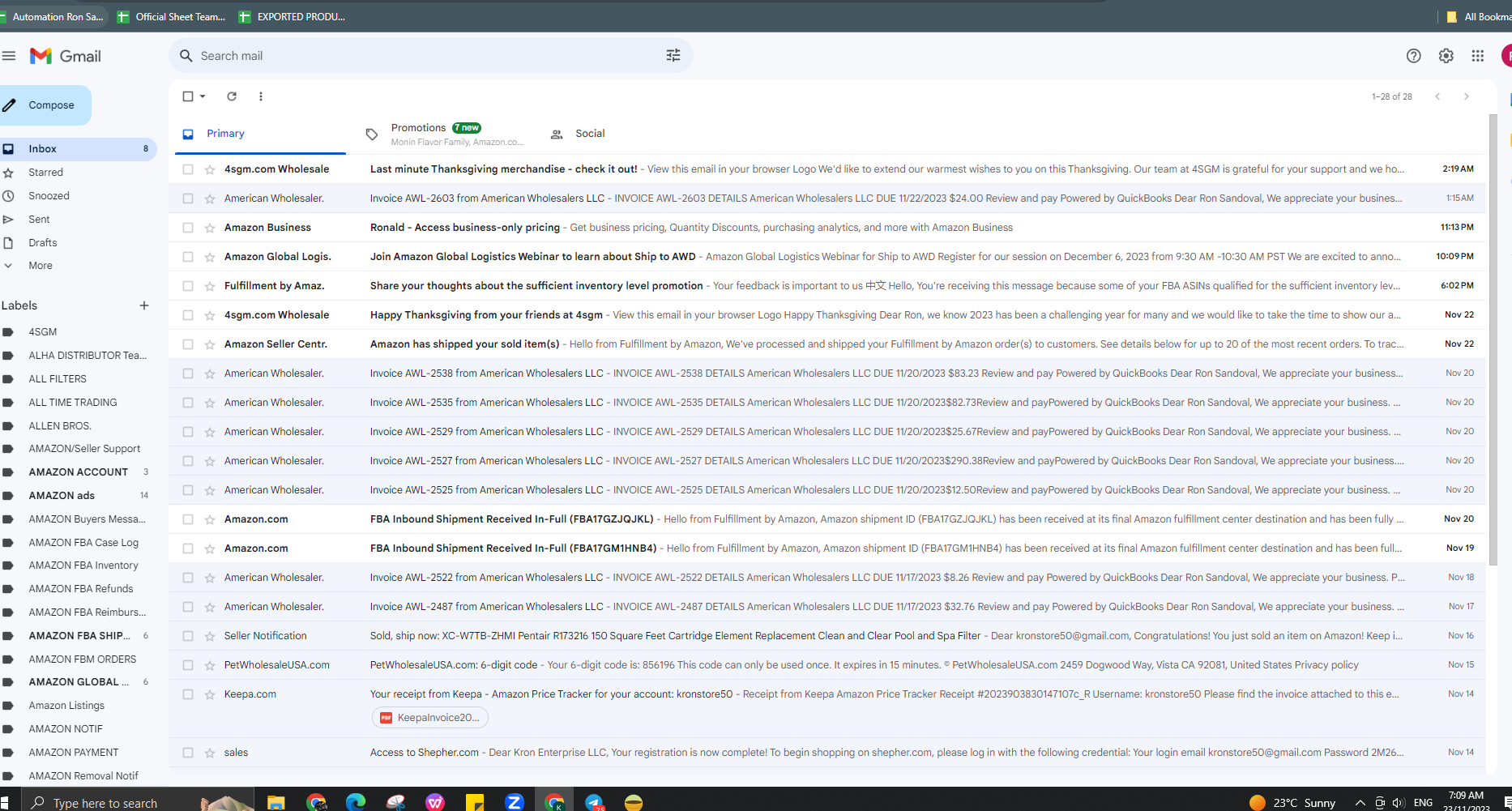This screenshot has height=811, width=1512.
Task: Open the Snoozed folder
Action: [79, 196]
